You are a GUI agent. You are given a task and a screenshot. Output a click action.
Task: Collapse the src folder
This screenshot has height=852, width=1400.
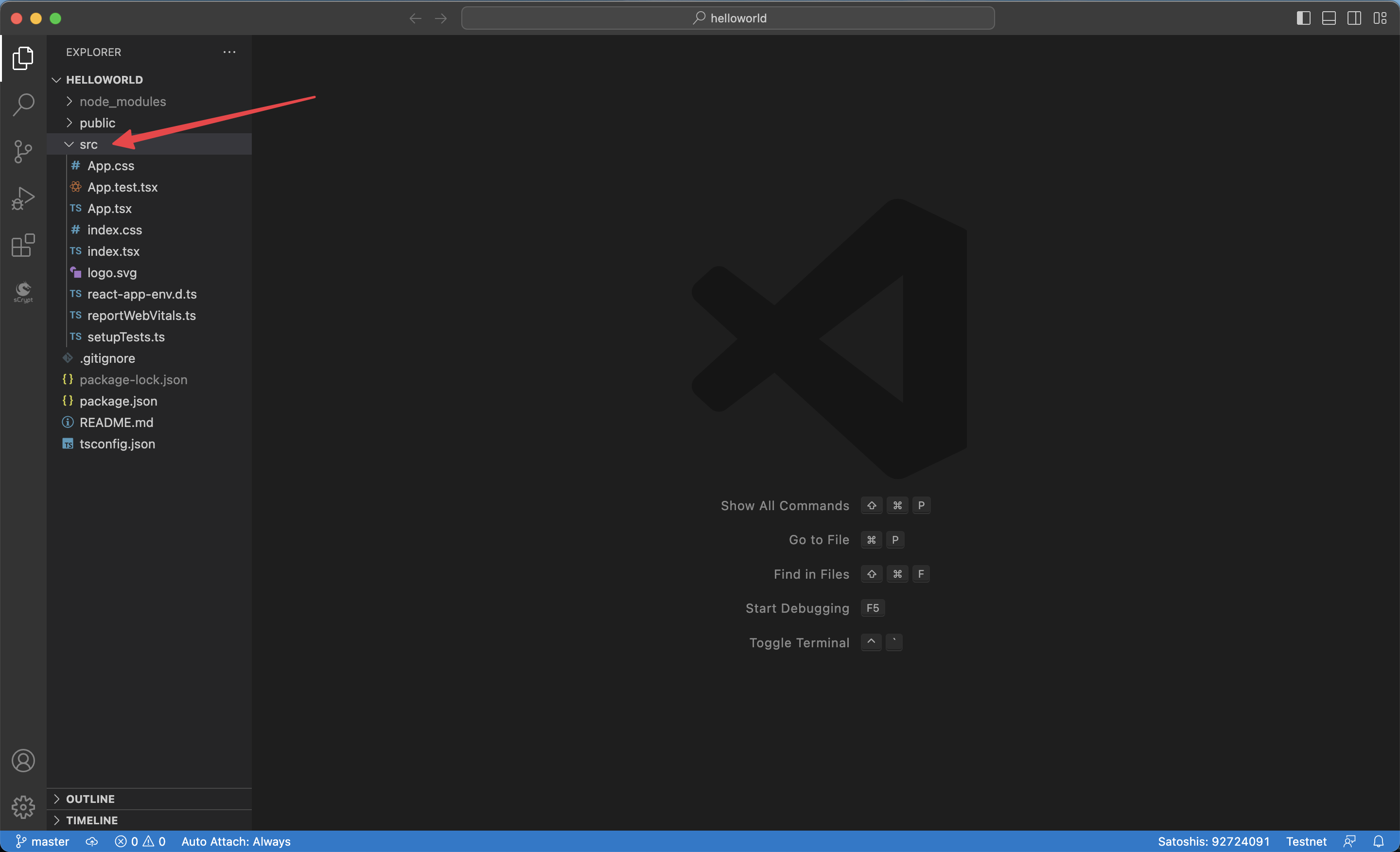pyautogui.click(x=88, y=144)
